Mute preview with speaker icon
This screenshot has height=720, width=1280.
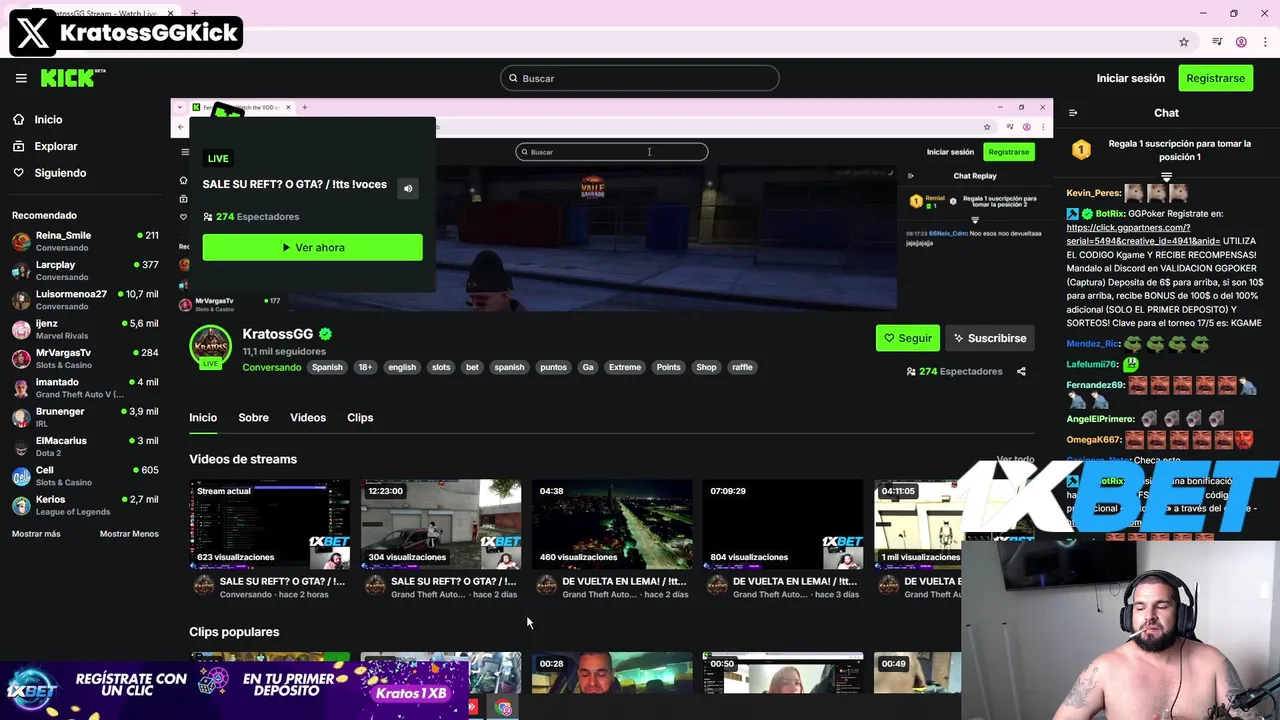click(x=408, y=188)
